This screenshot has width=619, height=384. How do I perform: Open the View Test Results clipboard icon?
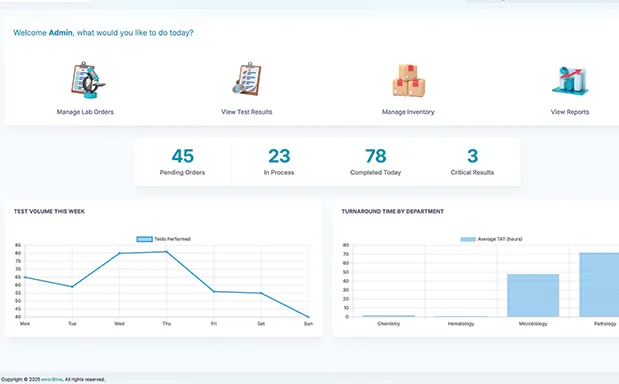pos(247,79)
